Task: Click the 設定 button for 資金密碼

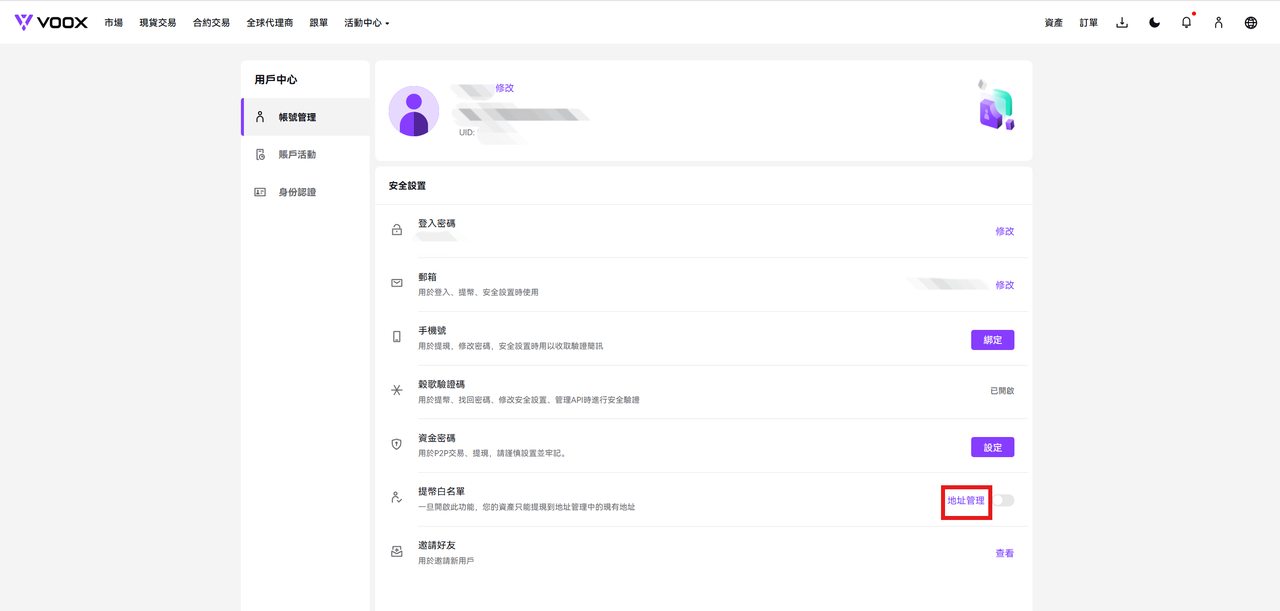Action: [x=993, y=447]
